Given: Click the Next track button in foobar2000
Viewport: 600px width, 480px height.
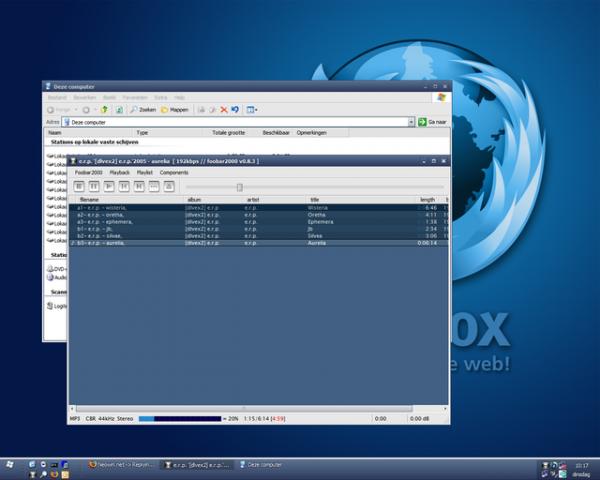Looking at the screenshot, I should coord(139,186).
